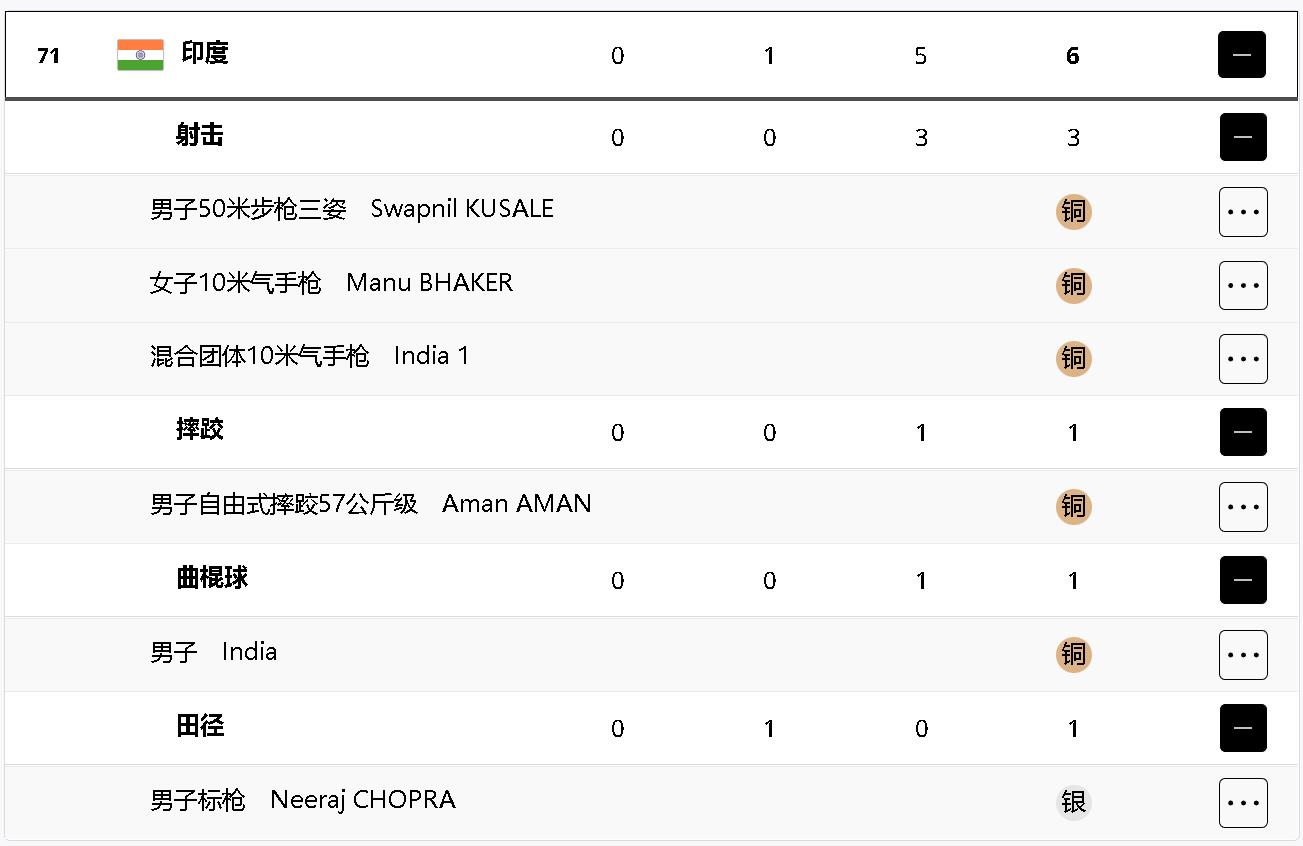This screenshot has width=1303, height=846.
Task: Click Manu BHAKER's bronze medal badge
Action: [x=1073, y=286]
